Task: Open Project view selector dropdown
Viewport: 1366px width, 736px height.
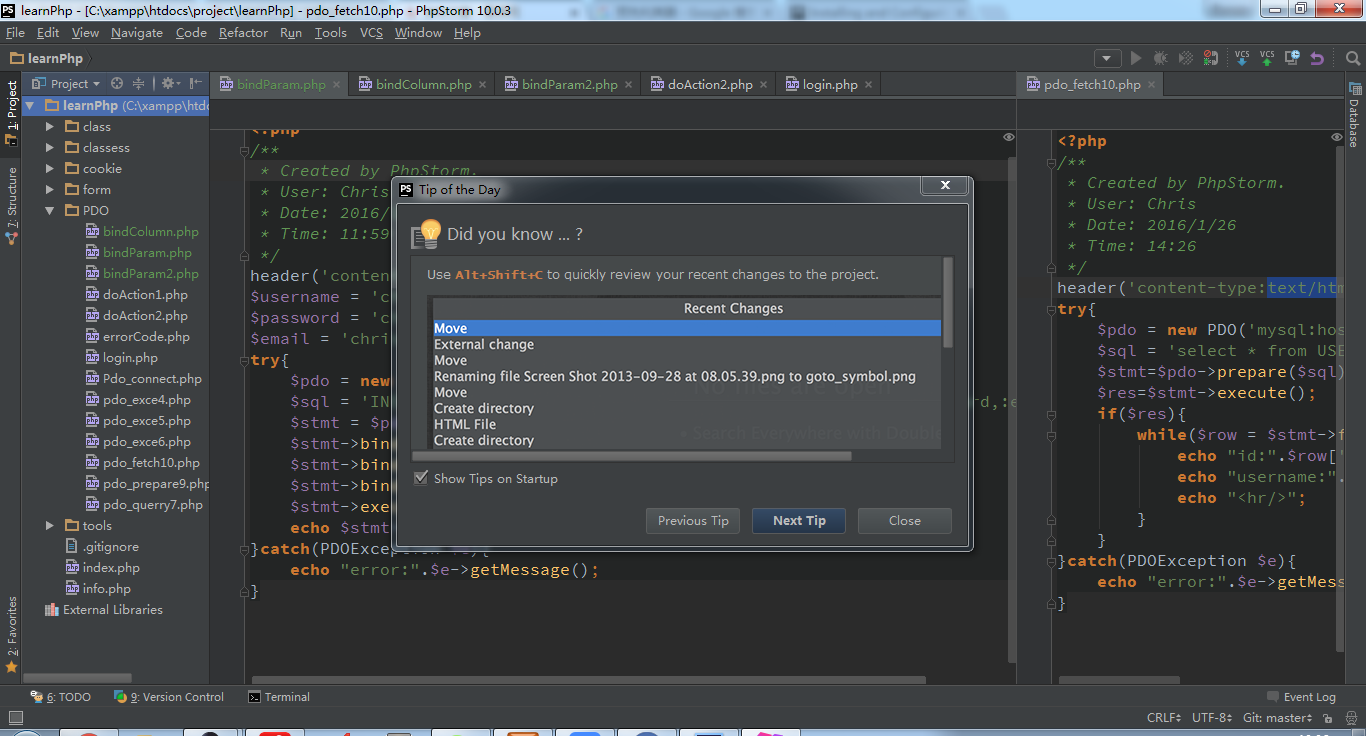Action: [x=65, y=84]
